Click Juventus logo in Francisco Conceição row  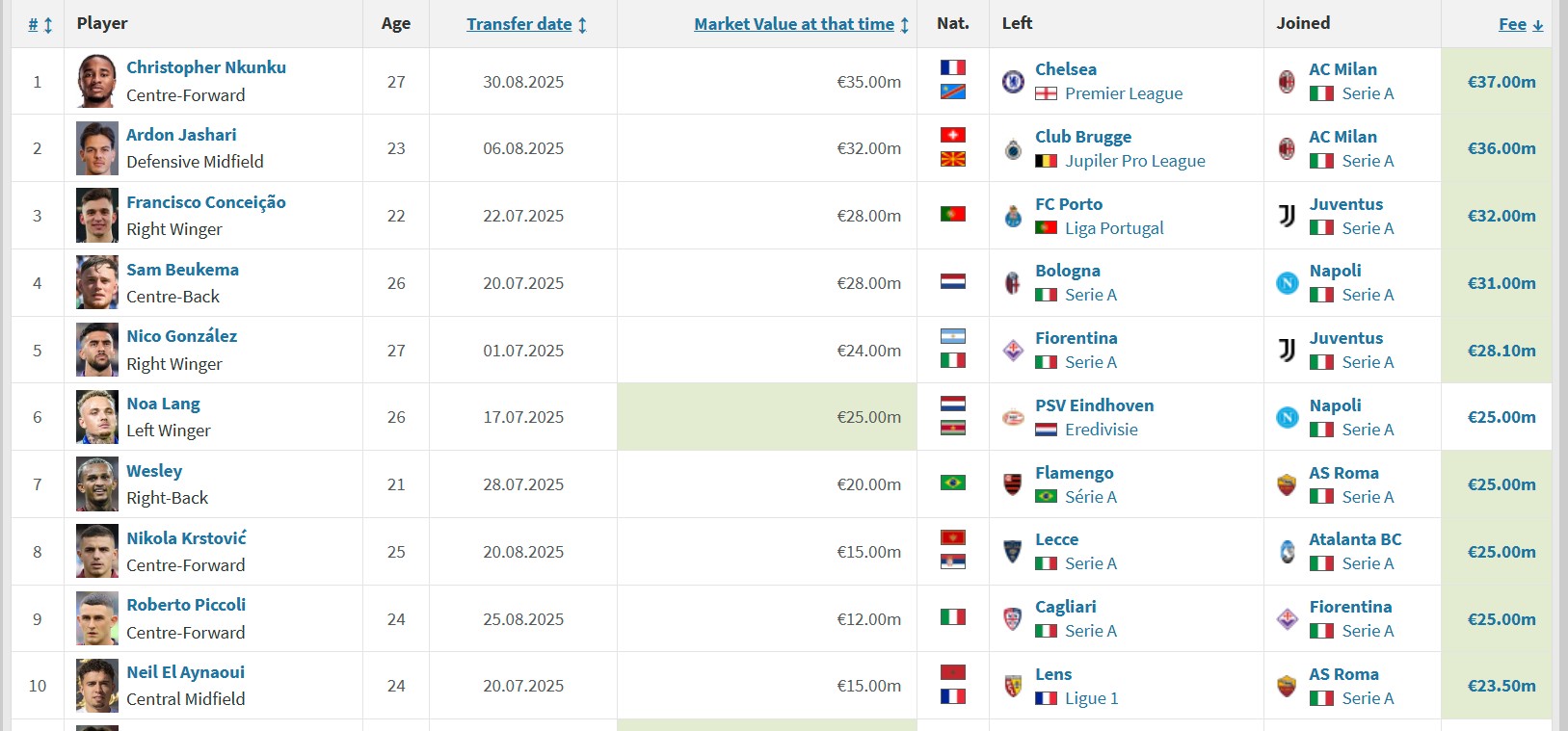click(1287, 216)
